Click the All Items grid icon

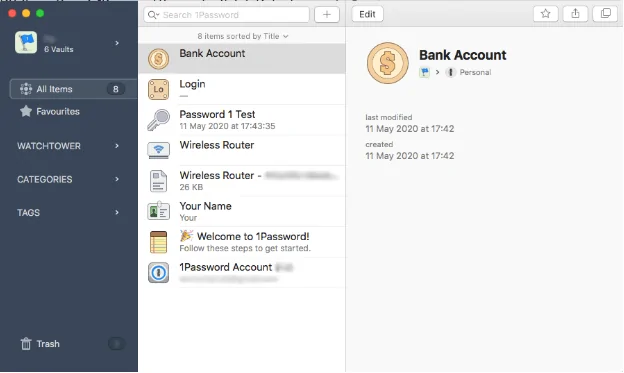pyautogui.click(x=26, y=89)
